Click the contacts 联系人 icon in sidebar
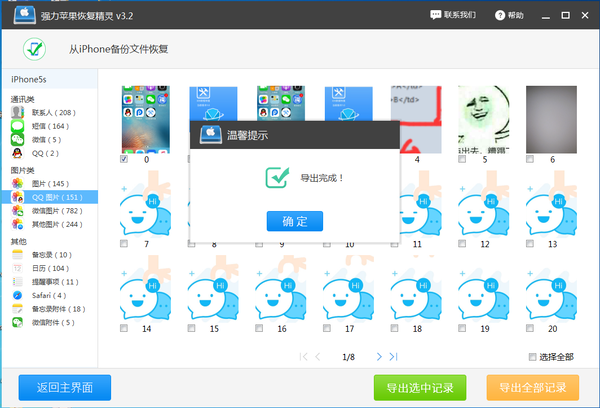 (17, 113)
